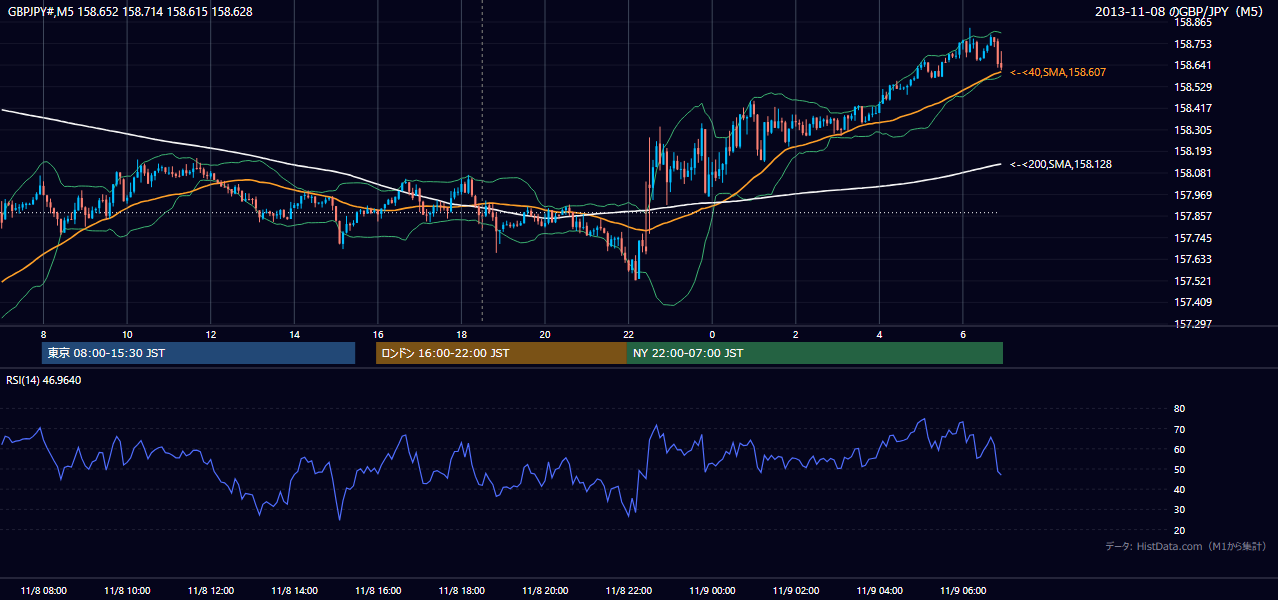Click price axis value 158.641
The image size is (1278, 600).
1193,66
